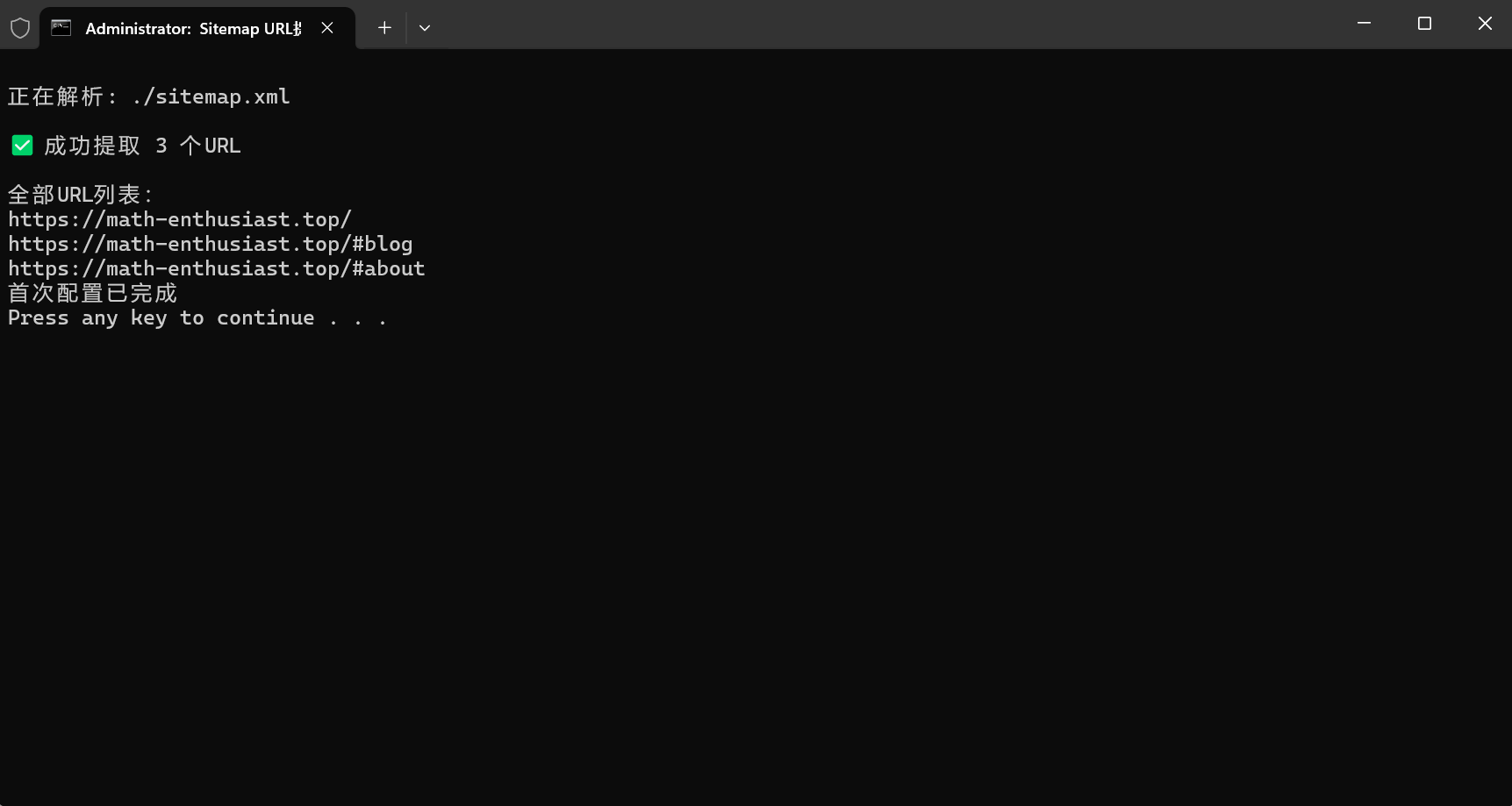Viewport: 1512px width, 806px height.
Task: Click the URL ending with #about
Action: 217,268
